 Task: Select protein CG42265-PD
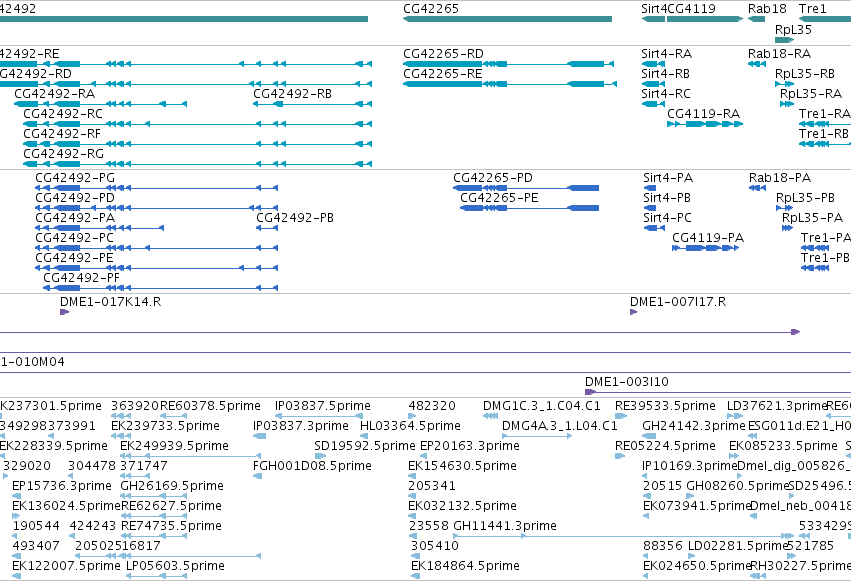point(526,188)
